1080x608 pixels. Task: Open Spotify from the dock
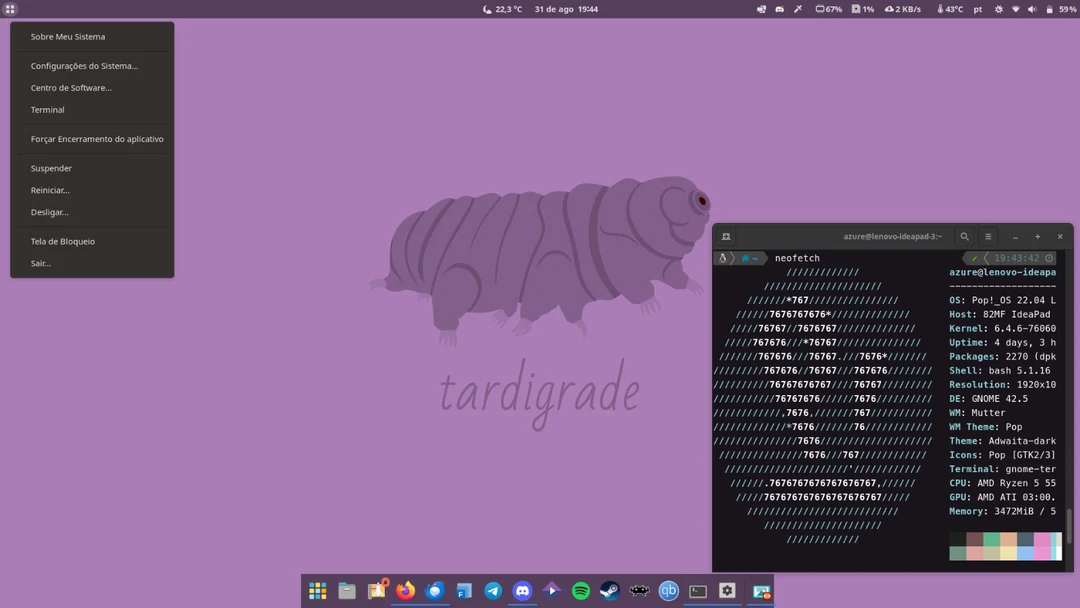point(580,591)
